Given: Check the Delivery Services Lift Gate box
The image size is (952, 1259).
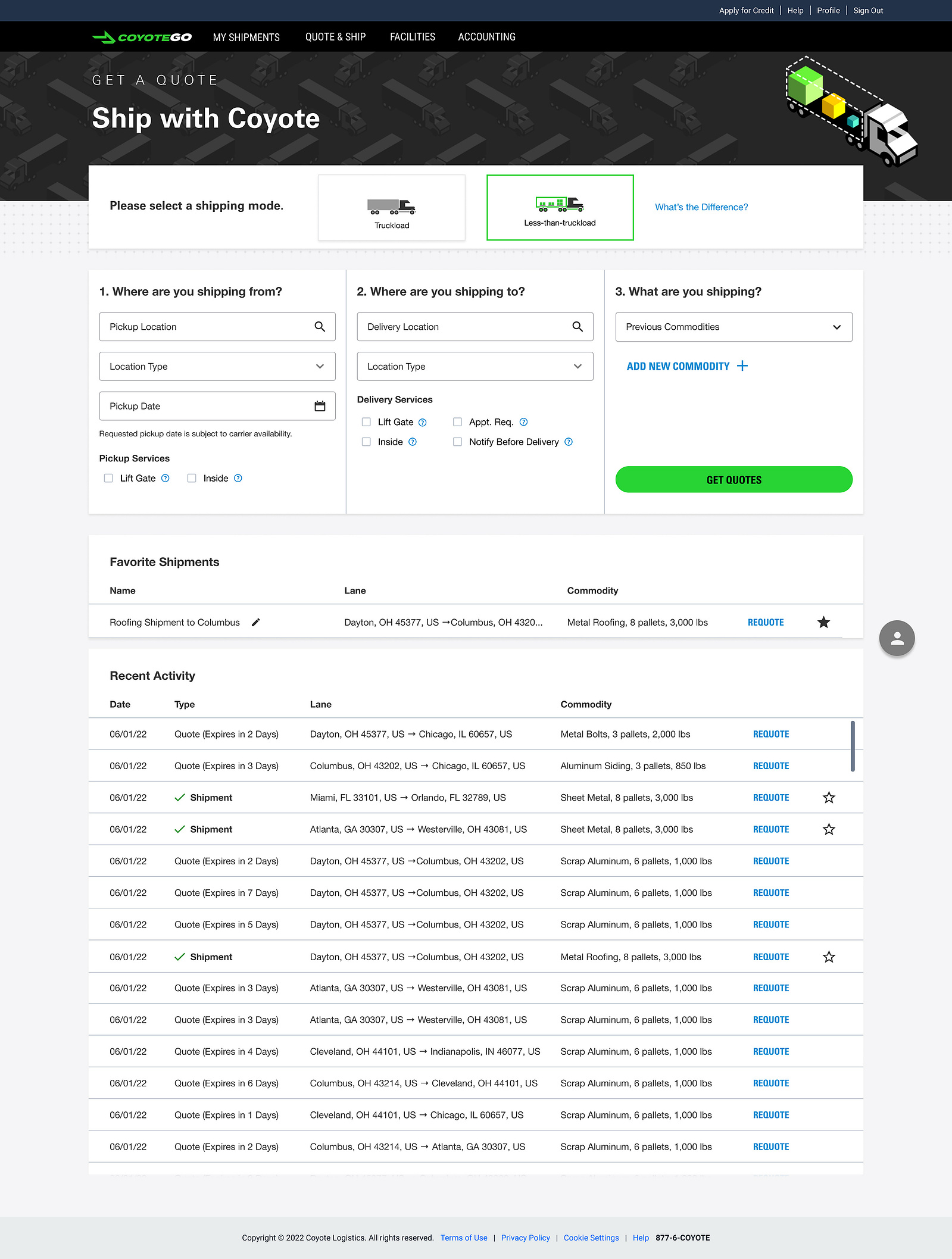Looking at the screenshot, I should tap(366, 422).
